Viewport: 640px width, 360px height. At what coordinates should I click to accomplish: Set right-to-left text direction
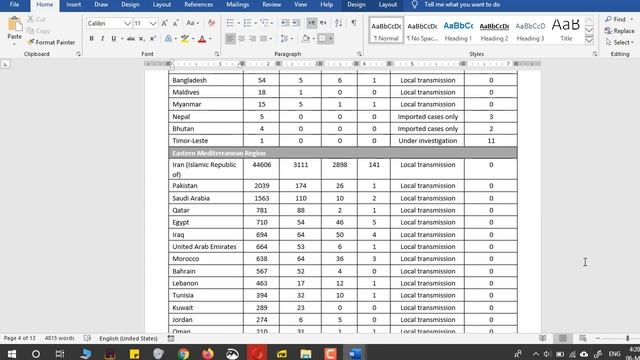pyautogui.click(x=323, y=23)
